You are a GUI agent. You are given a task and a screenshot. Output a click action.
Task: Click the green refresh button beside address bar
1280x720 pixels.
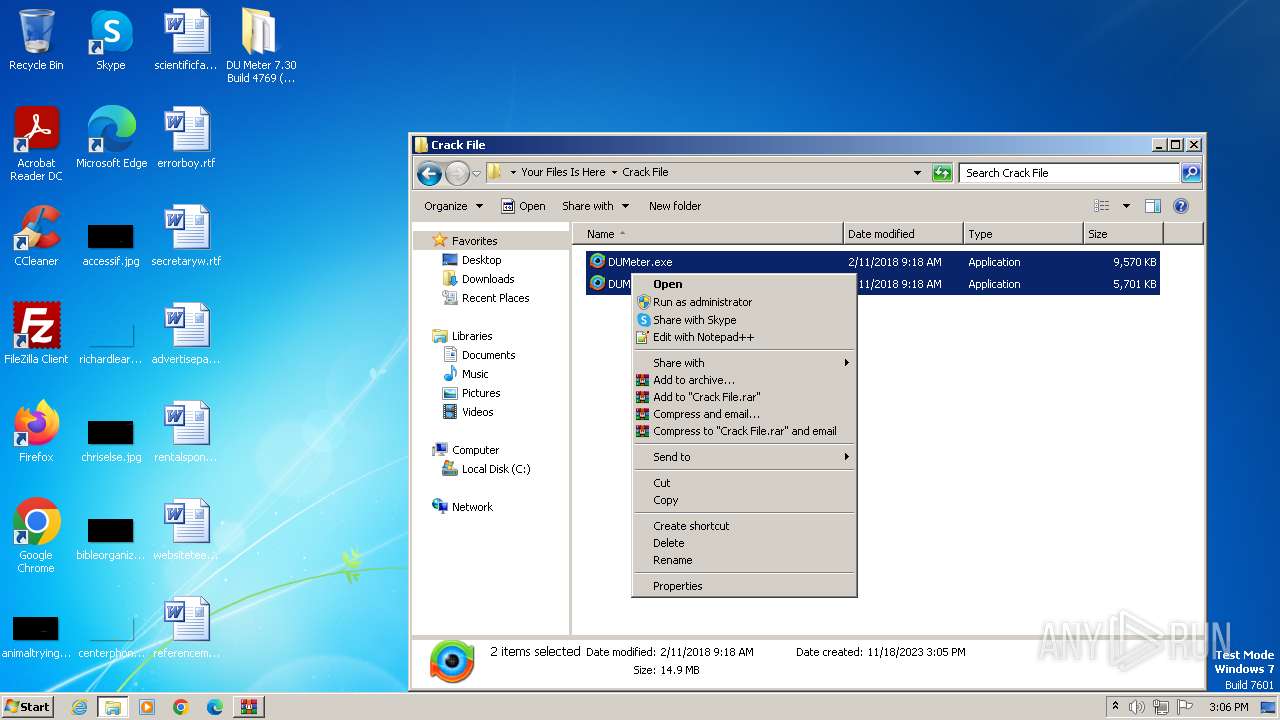tap(942, 173)
